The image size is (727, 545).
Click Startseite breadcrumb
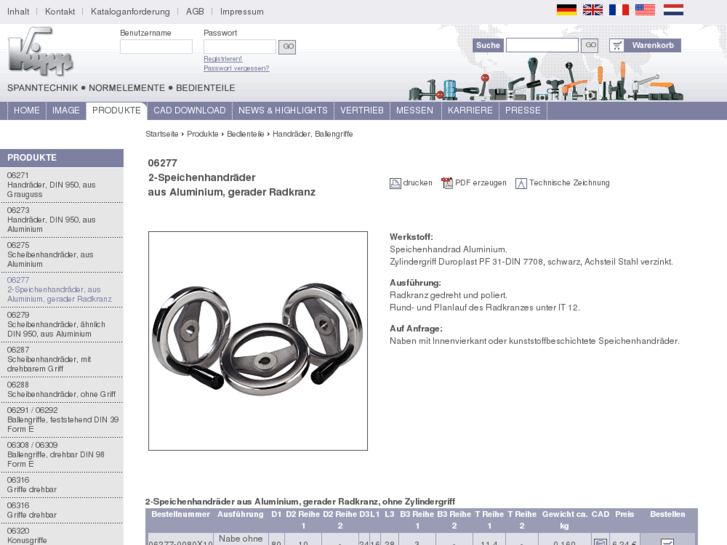pos(162,134)
